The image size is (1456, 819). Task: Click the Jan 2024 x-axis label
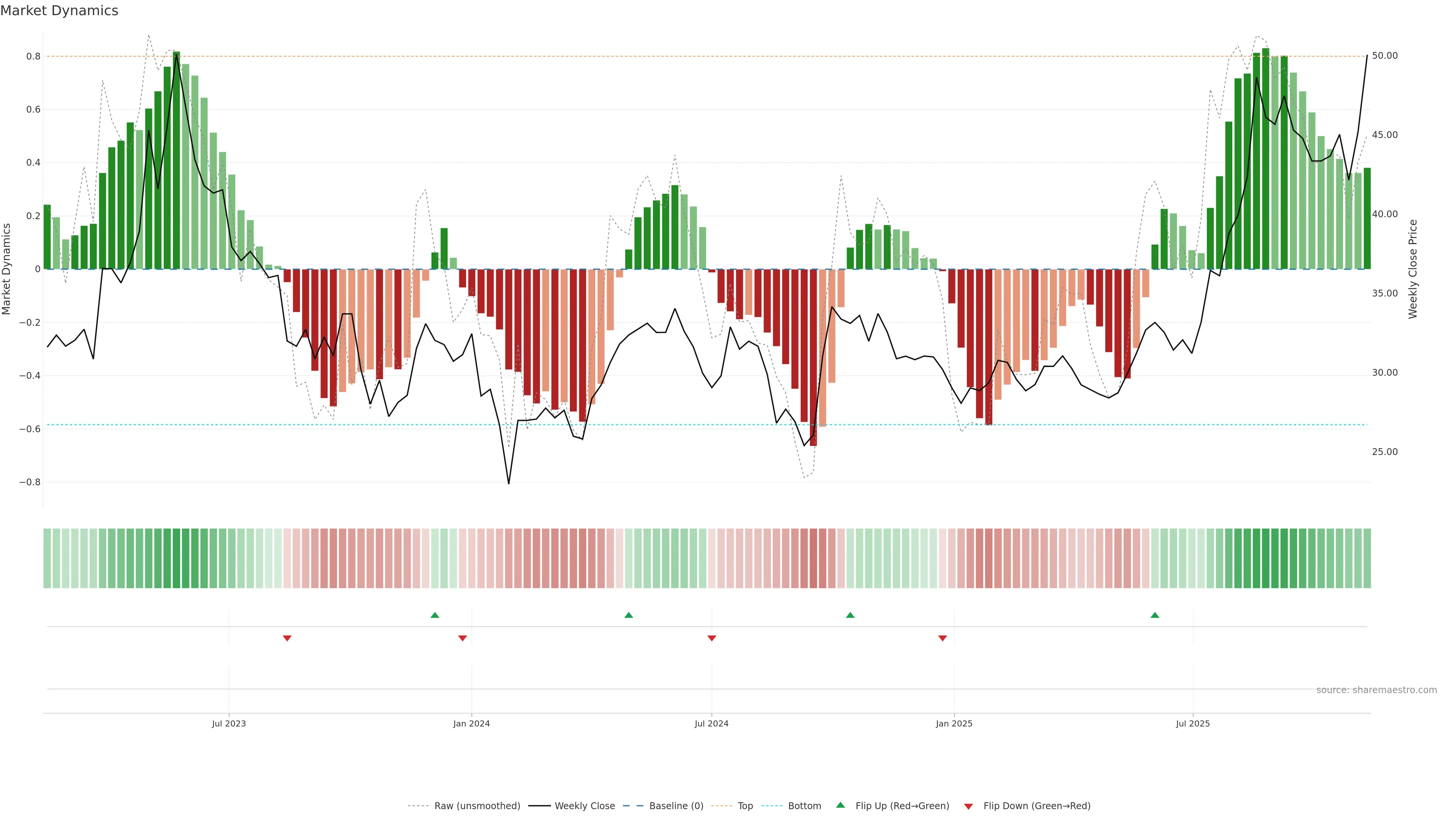(x=471, y=723)
